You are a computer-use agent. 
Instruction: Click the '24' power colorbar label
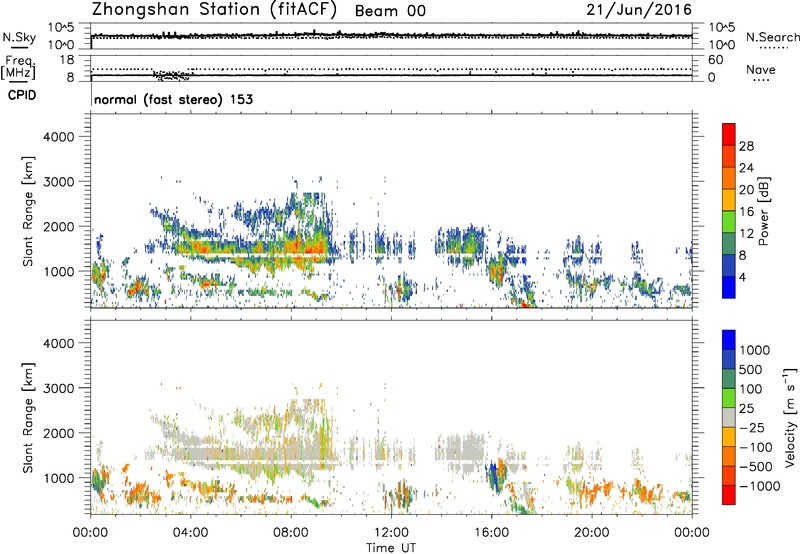[746, 168]
